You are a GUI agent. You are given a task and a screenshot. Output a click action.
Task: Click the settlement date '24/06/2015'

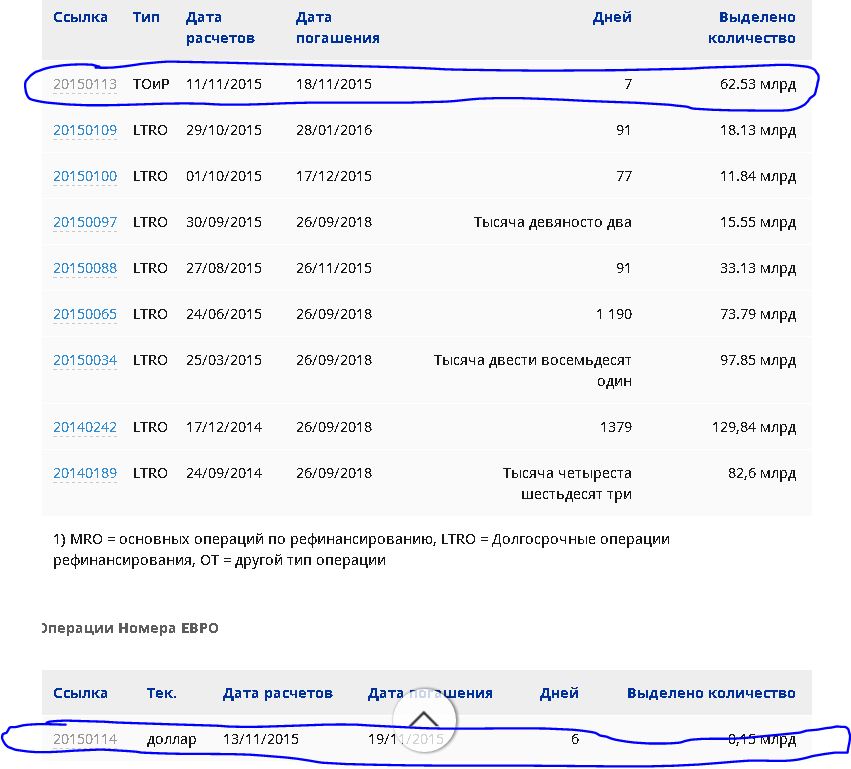[x=224, y=315]
